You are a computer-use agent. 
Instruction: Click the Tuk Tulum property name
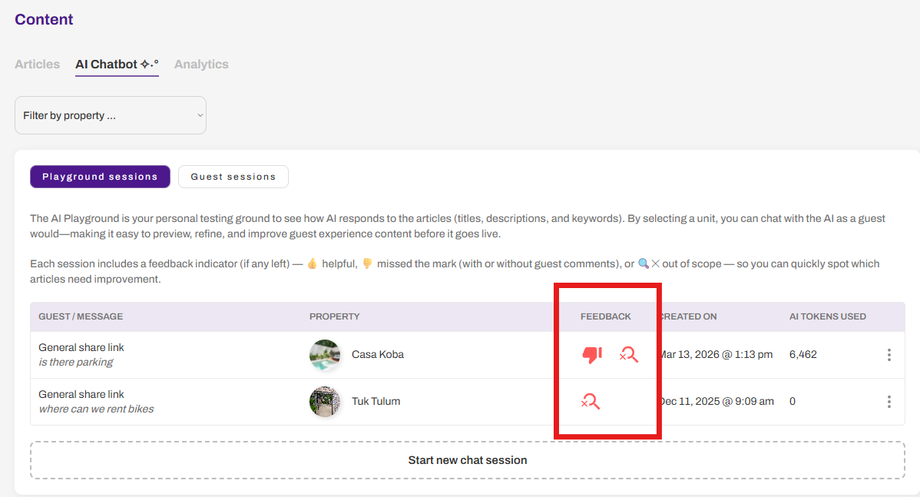pyautogui.click(x=378, y=402)
